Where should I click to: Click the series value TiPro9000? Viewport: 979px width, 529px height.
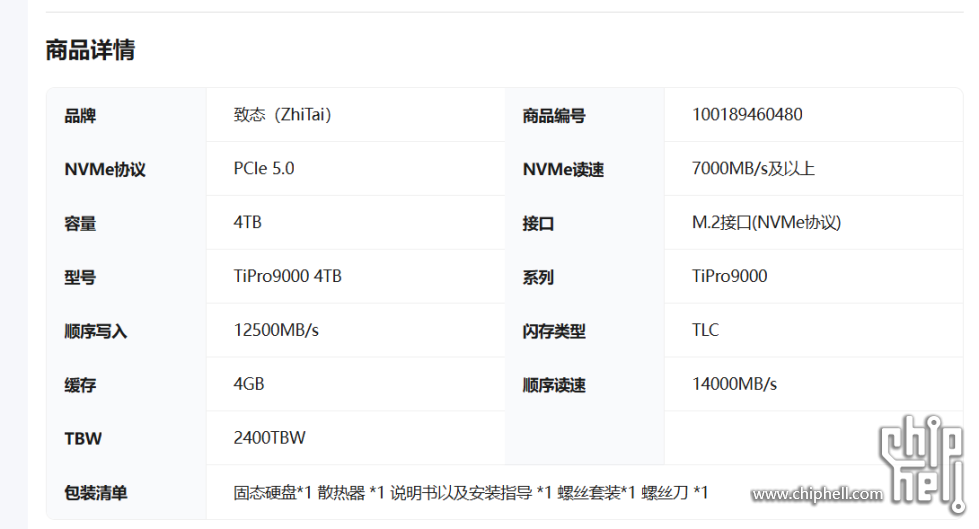click(x=729, y=276)
